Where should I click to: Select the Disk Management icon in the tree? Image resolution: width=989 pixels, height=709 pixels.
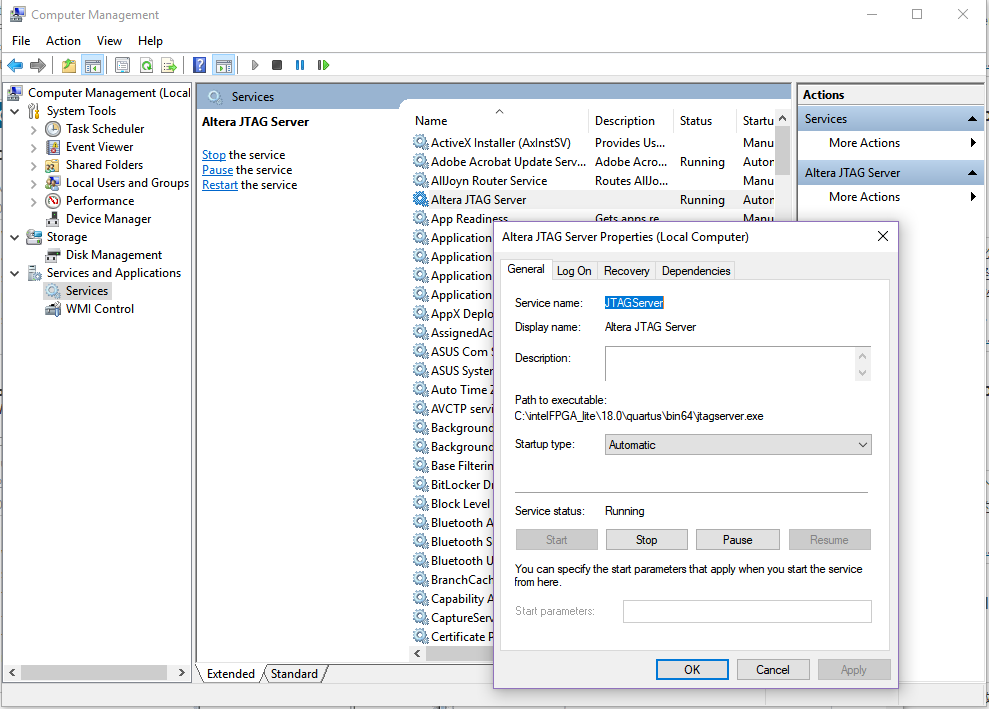coord(53,255)
